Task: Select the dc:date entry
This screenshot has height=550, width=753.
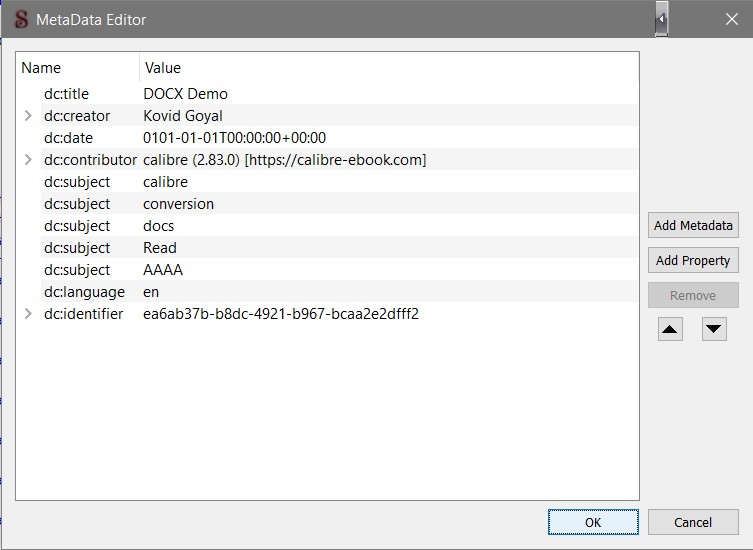Action: click(x=68, y=138)
